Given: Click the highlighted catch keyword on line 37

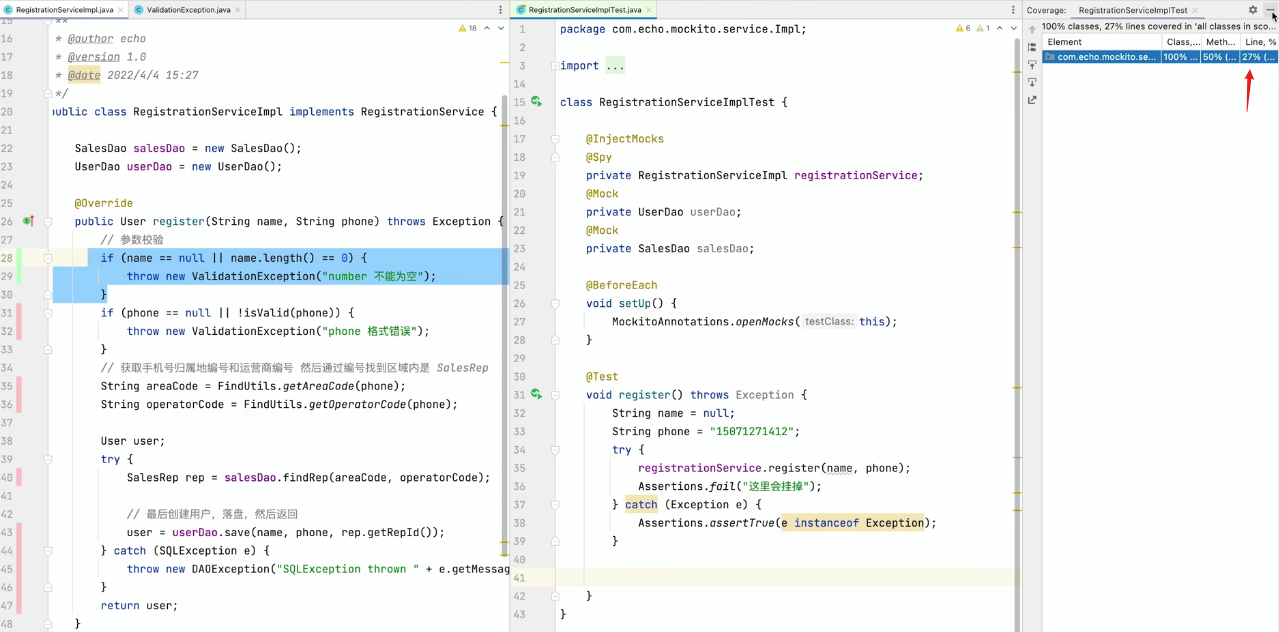Looking at the screenshot, I should (641, 505).
